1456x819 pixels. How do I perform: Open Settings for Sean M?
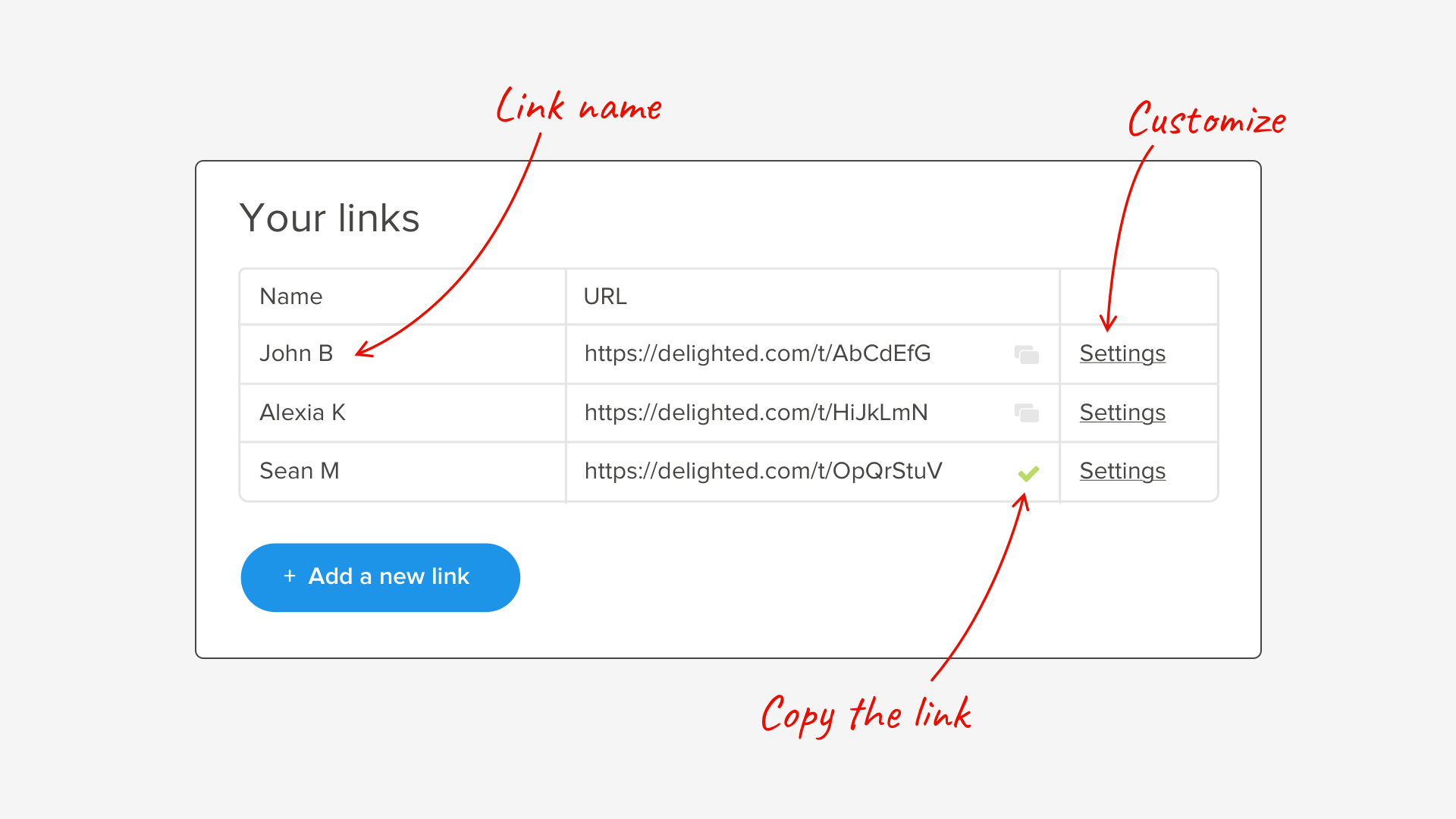click(1122, 470)
